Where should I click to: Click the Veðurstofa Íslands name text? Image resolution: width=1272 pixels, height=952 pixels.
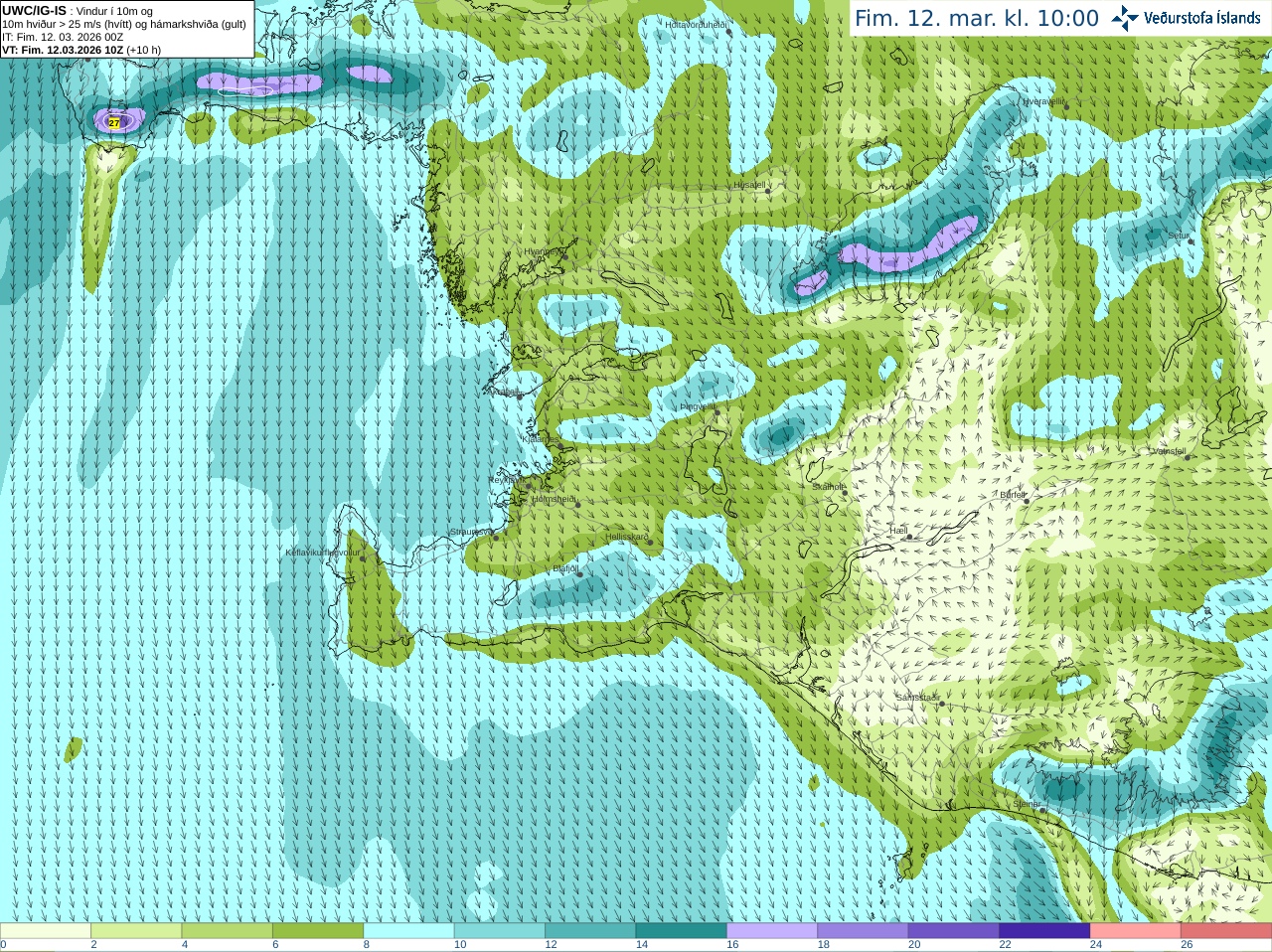(1202, 18)
